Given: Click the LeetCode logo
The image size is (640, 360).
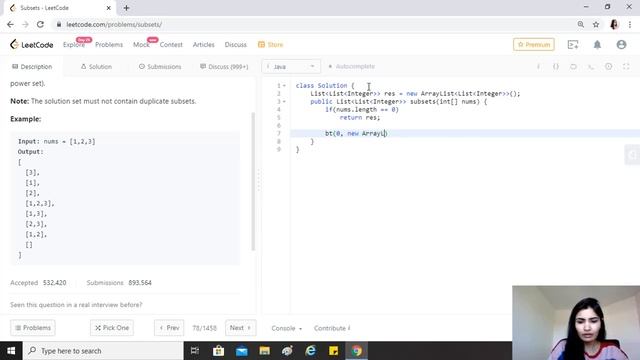Looking at the screenshot, I should point(32,44).
